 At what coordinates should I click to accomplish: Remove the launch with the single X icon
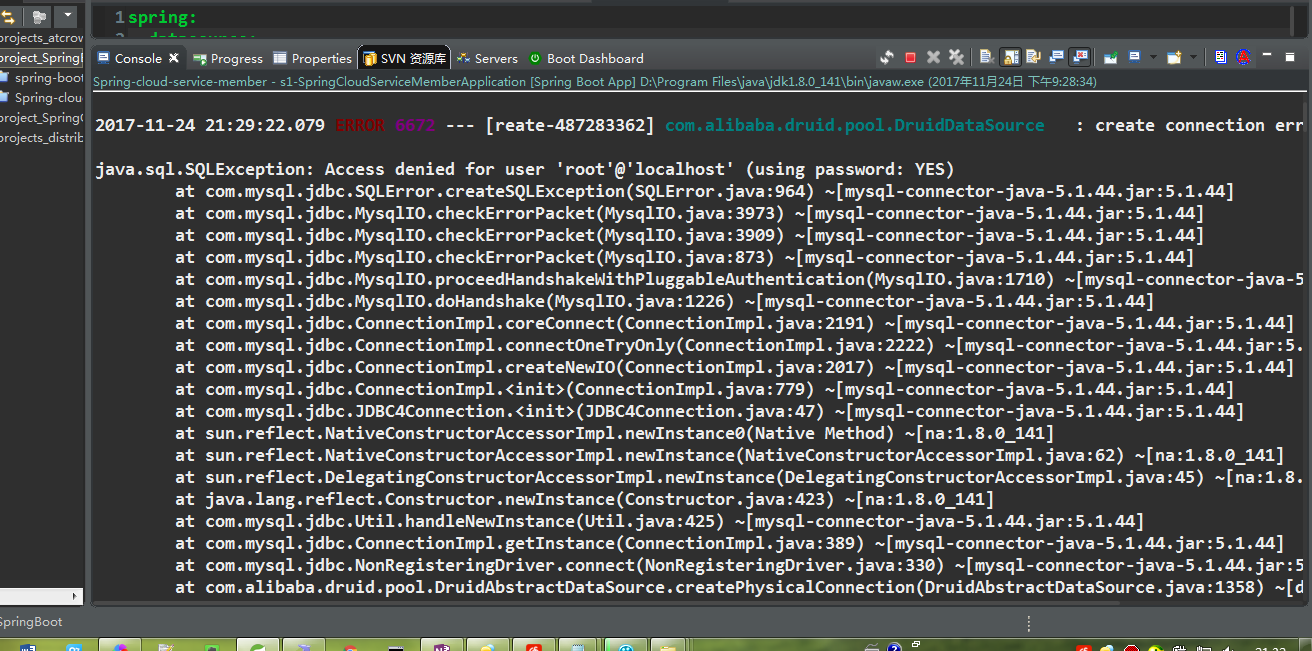pos(933,57)
